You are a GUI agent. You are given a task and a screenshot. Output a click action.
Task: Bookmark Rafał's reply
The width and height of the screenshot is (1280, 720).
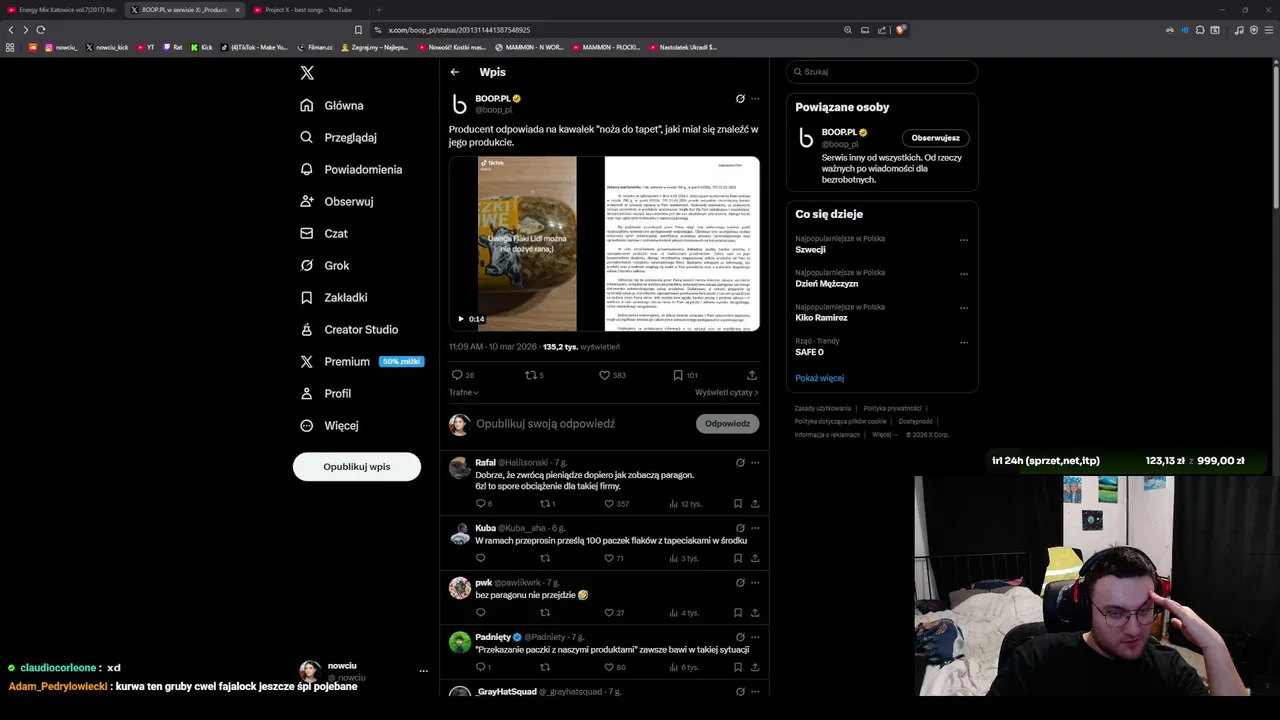point(738,504)
